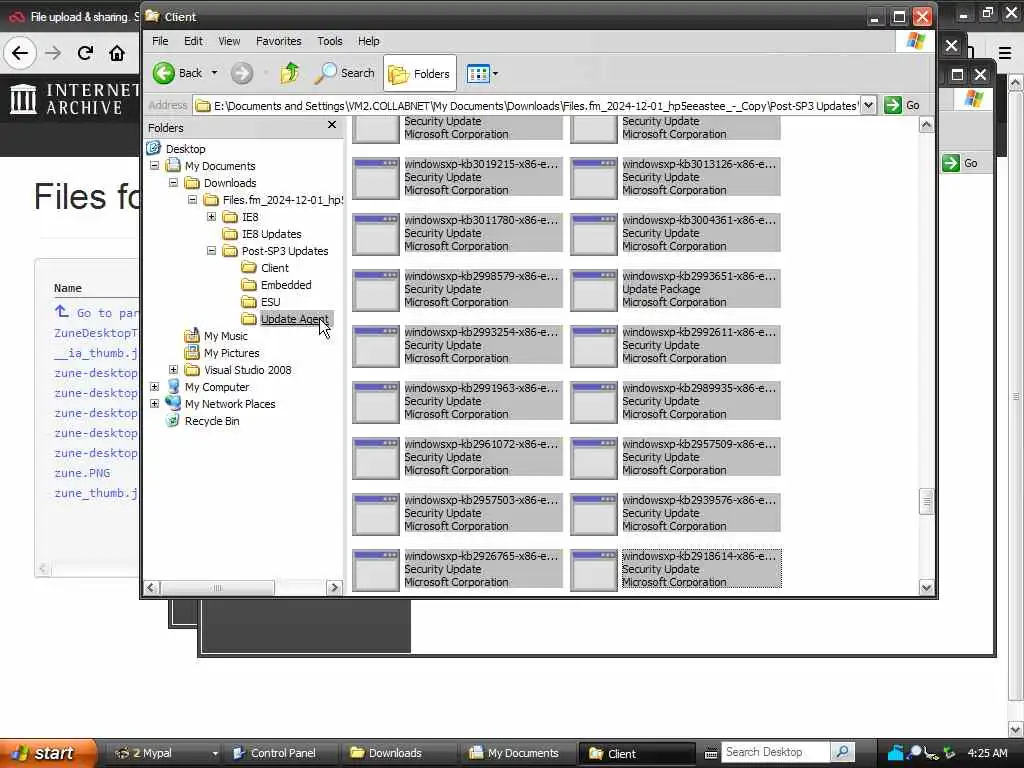The height and width of the screenshot is (768, 1024).
Task: Click the file list scroll down arrow
Action: pos(926,587)
